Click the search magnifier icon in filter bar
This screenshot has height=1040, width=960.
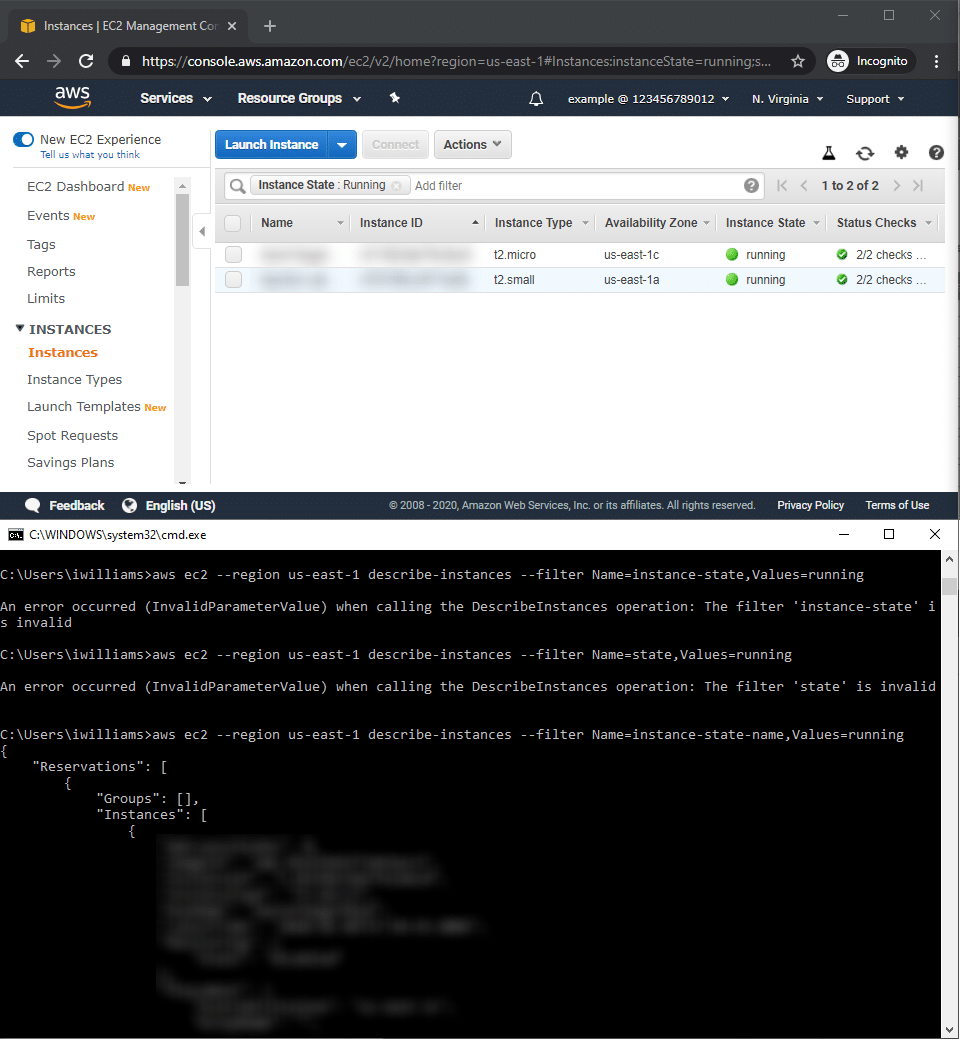[238, 186]
